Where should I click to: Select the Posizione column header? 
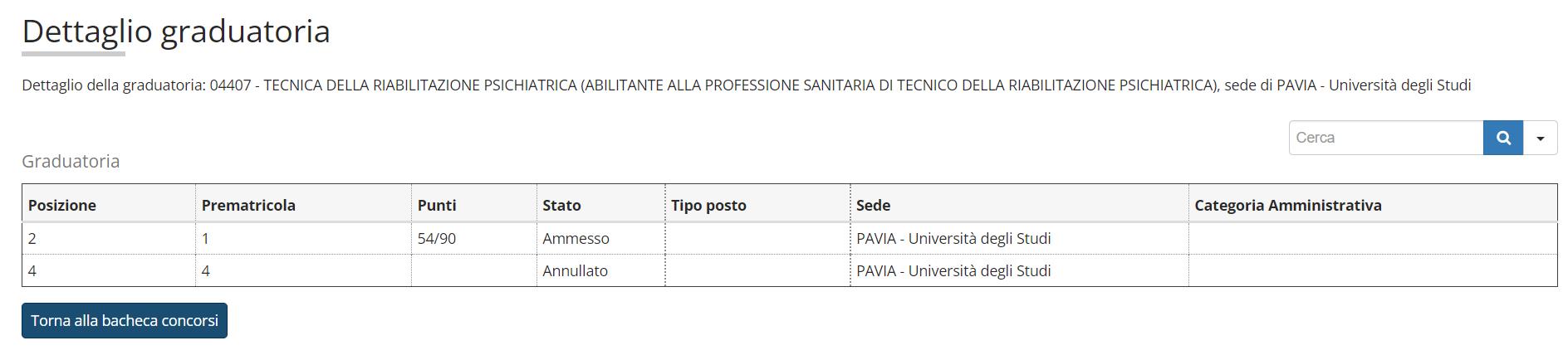(62, 205)
